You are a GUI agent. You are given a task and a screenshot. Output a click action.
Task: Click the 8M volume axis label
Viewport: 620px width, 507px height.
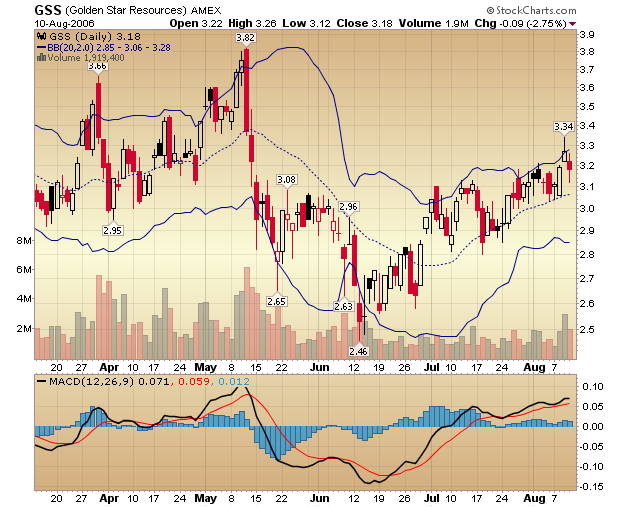[24, 240]
